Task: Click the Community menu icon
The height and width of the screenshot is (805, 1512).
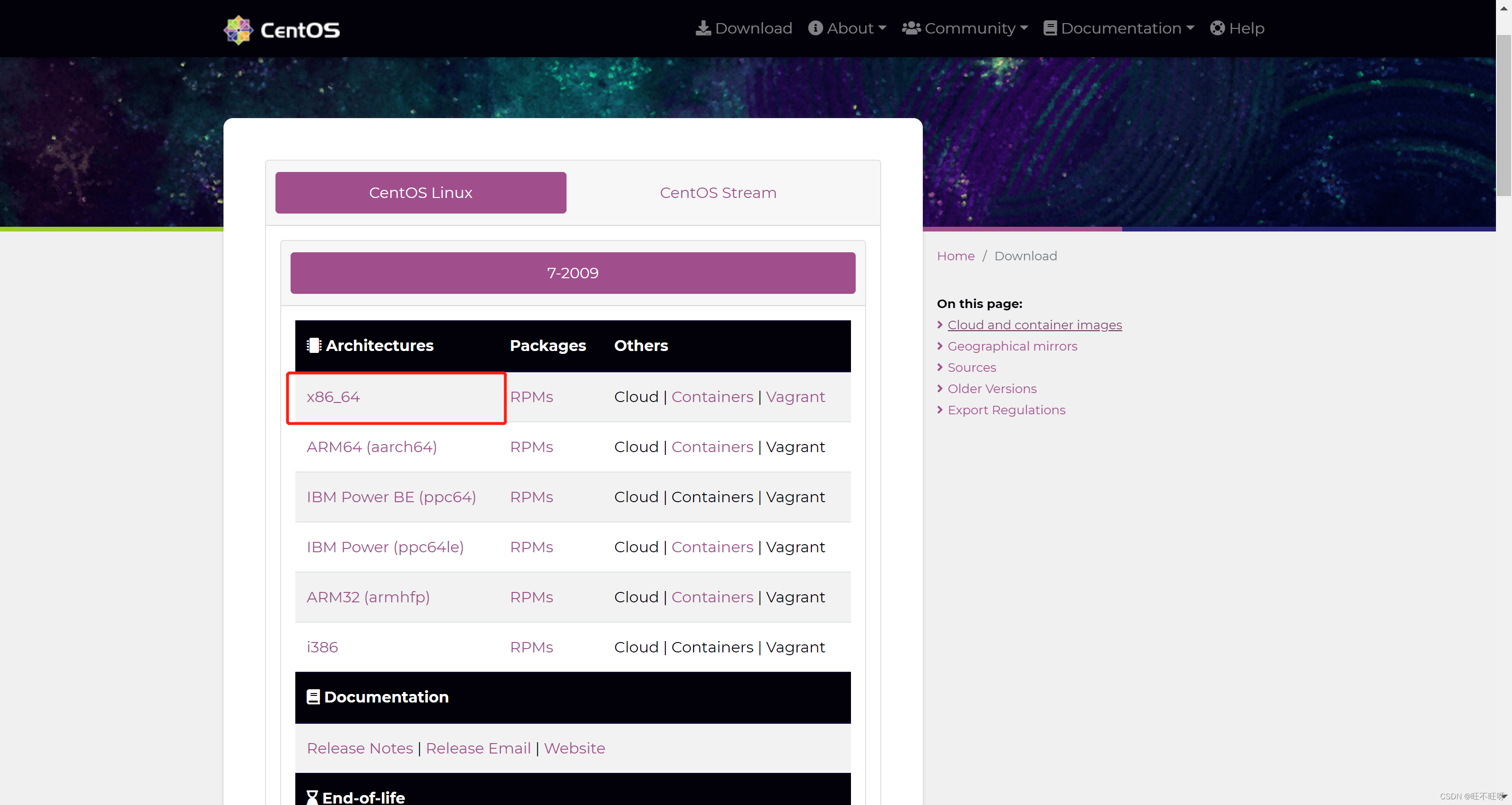Action: tap(911, 28)
